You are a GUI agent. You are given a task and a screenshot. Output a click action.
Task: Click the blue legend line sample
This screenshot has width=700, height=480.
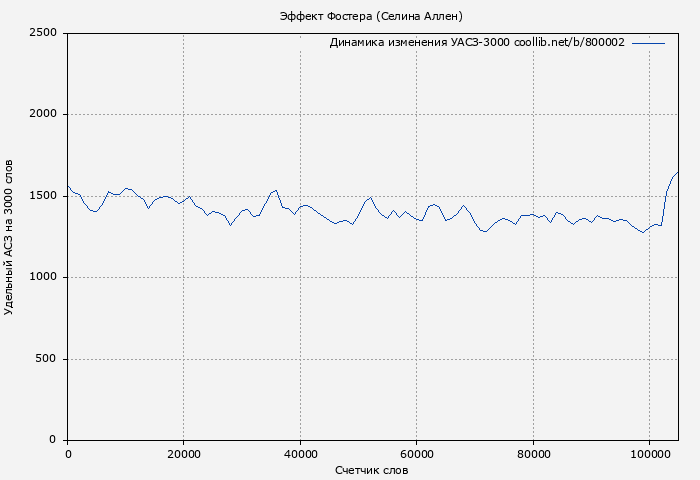[x=648, y=43]
